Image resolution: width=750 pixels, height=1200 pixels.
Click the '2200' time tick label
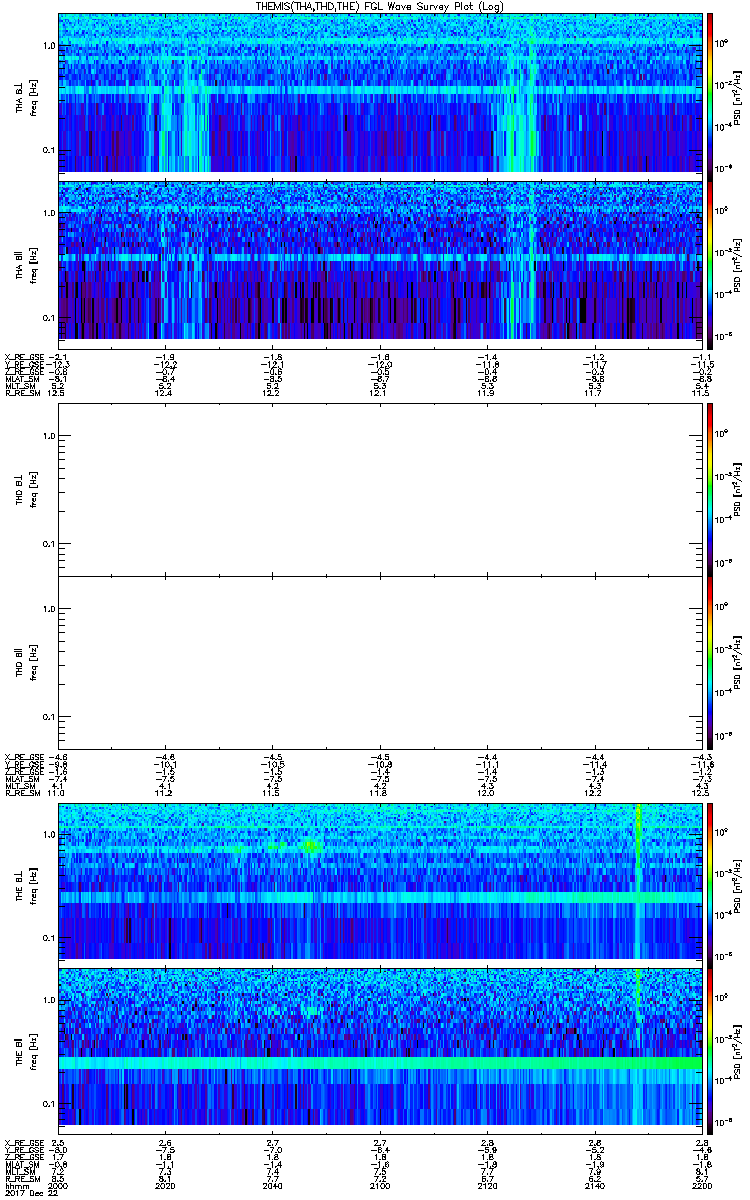pyautogui.click(x=702, y=1187)
